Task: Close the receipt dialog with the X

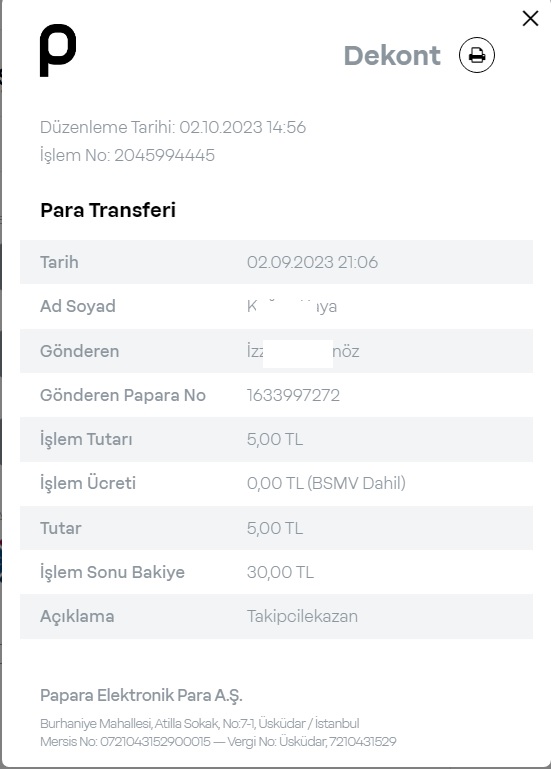Action: click(x=530, y=19)
